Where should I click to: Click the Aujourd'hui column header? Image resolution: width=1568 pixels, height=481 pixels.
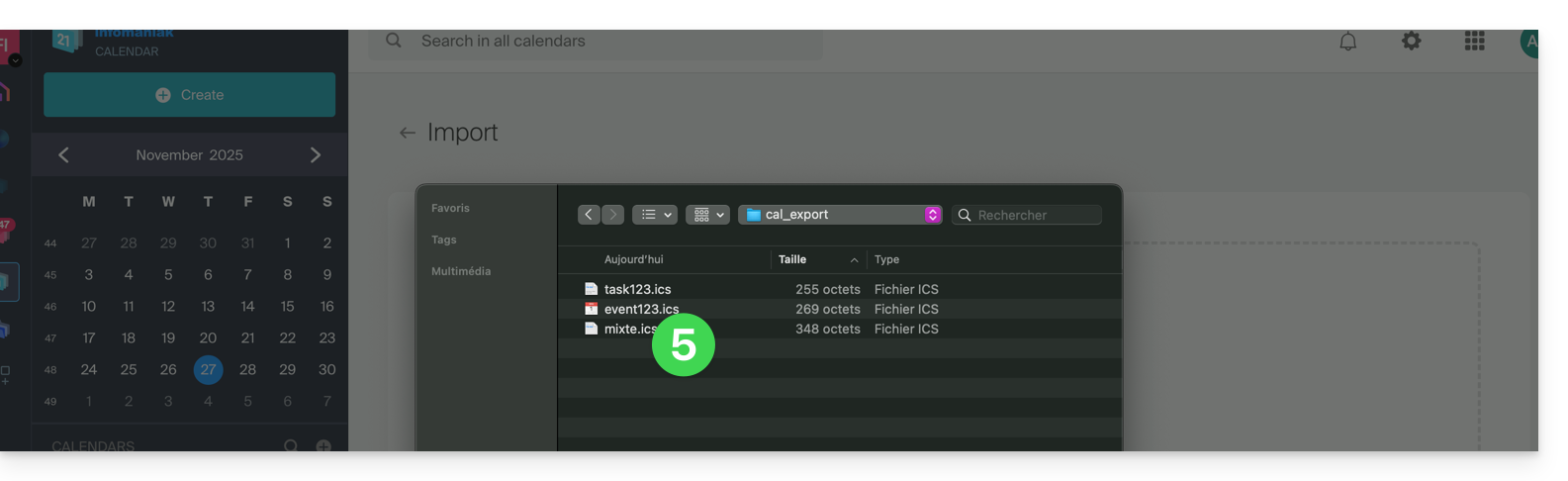633,259
